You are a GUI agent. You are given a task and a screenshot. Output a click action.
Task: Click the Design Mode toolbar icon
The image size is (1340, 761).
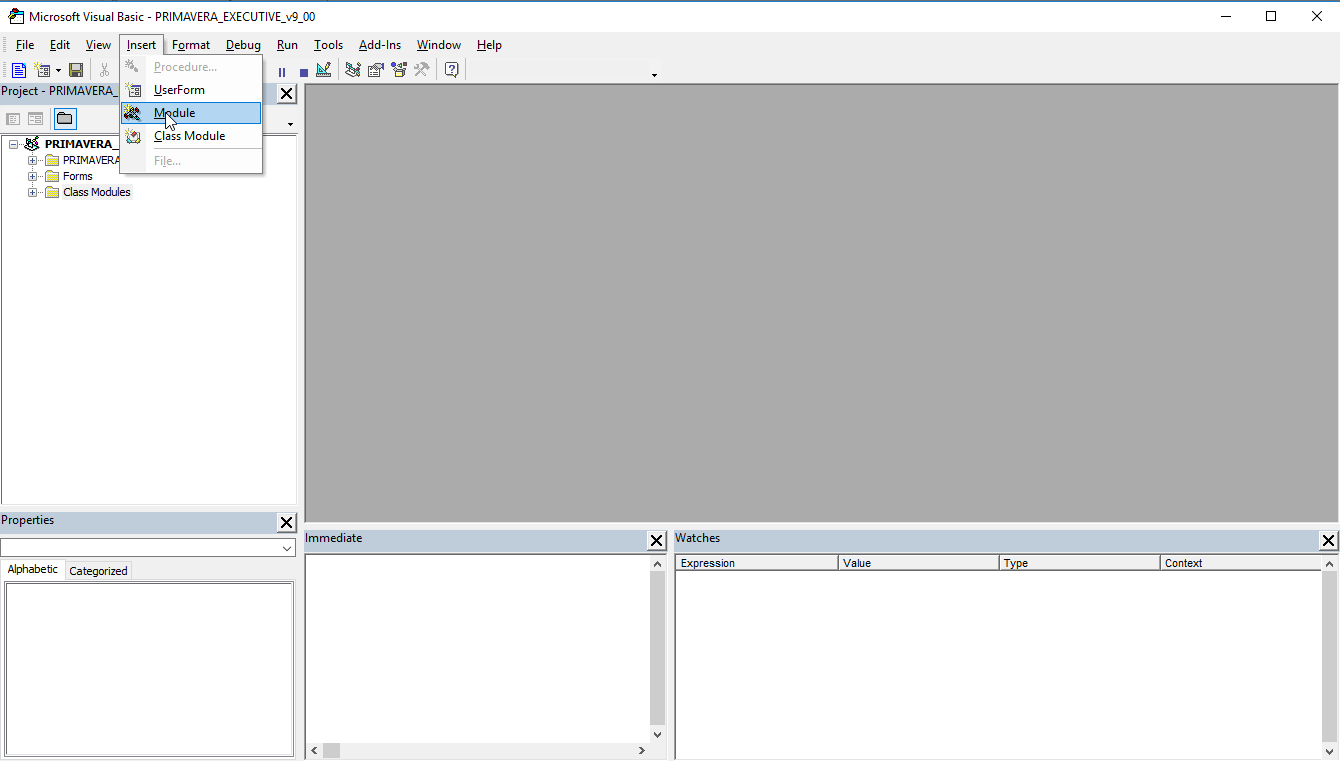click(323, 70)
